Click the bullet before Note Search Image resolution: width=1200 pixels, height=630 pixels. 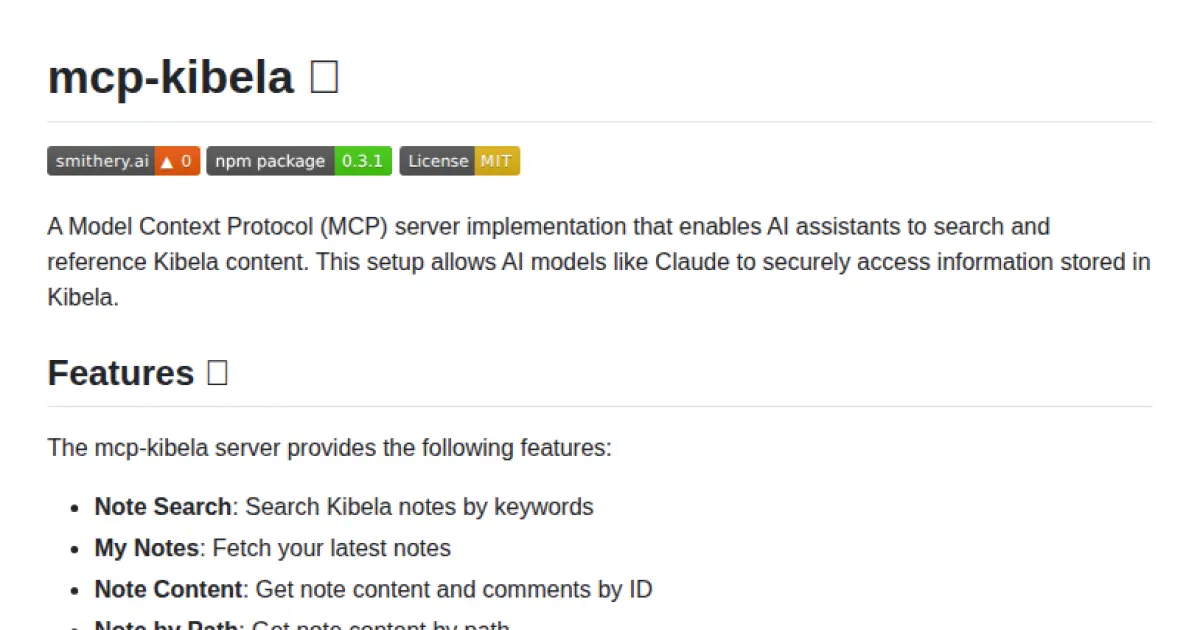75,508
